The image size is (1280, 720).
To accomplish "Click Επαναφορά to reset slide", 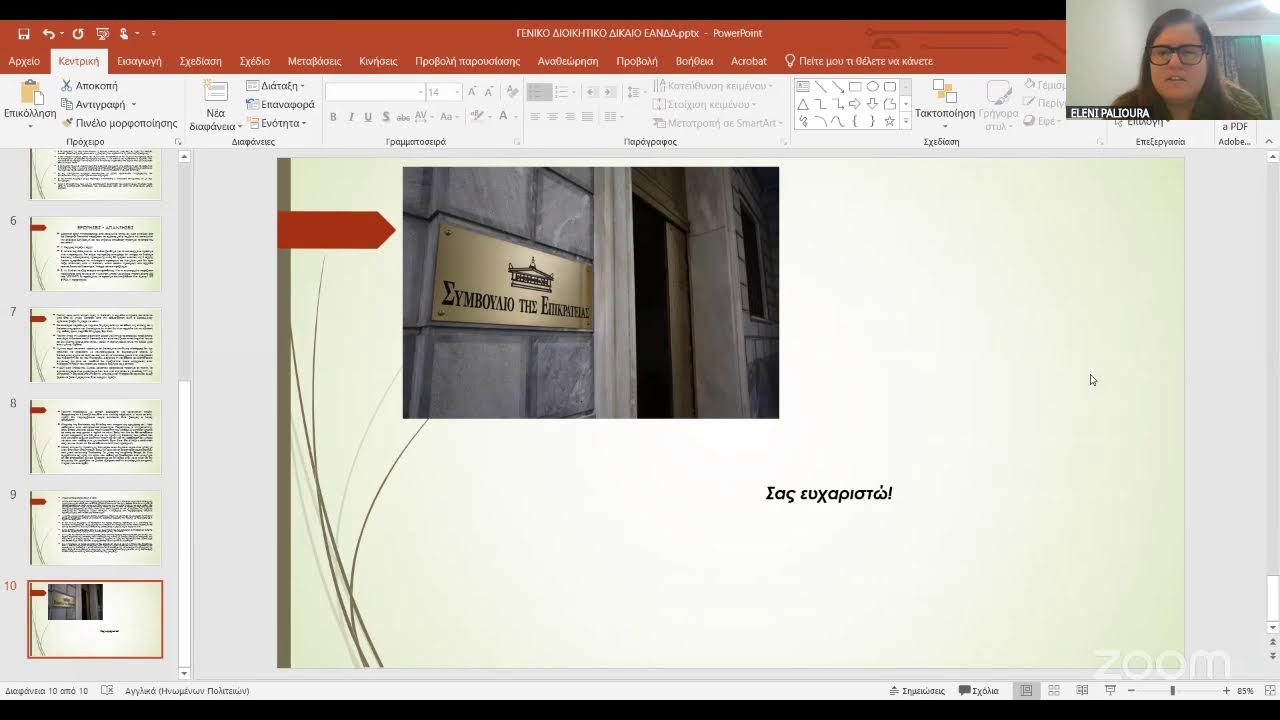I will click(280, 104).
